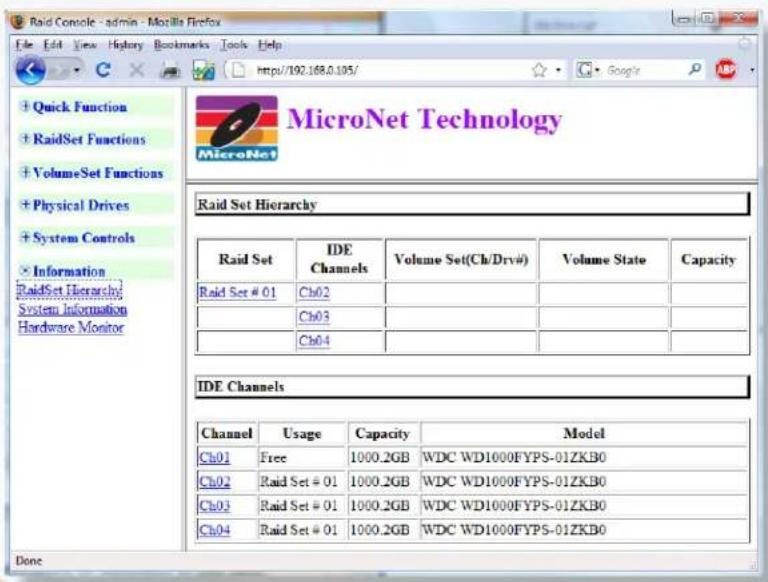Open the Adblock Plus dropdown arrow
The height and width of the screenshot is (582, 768).
[x=752, y=70]
